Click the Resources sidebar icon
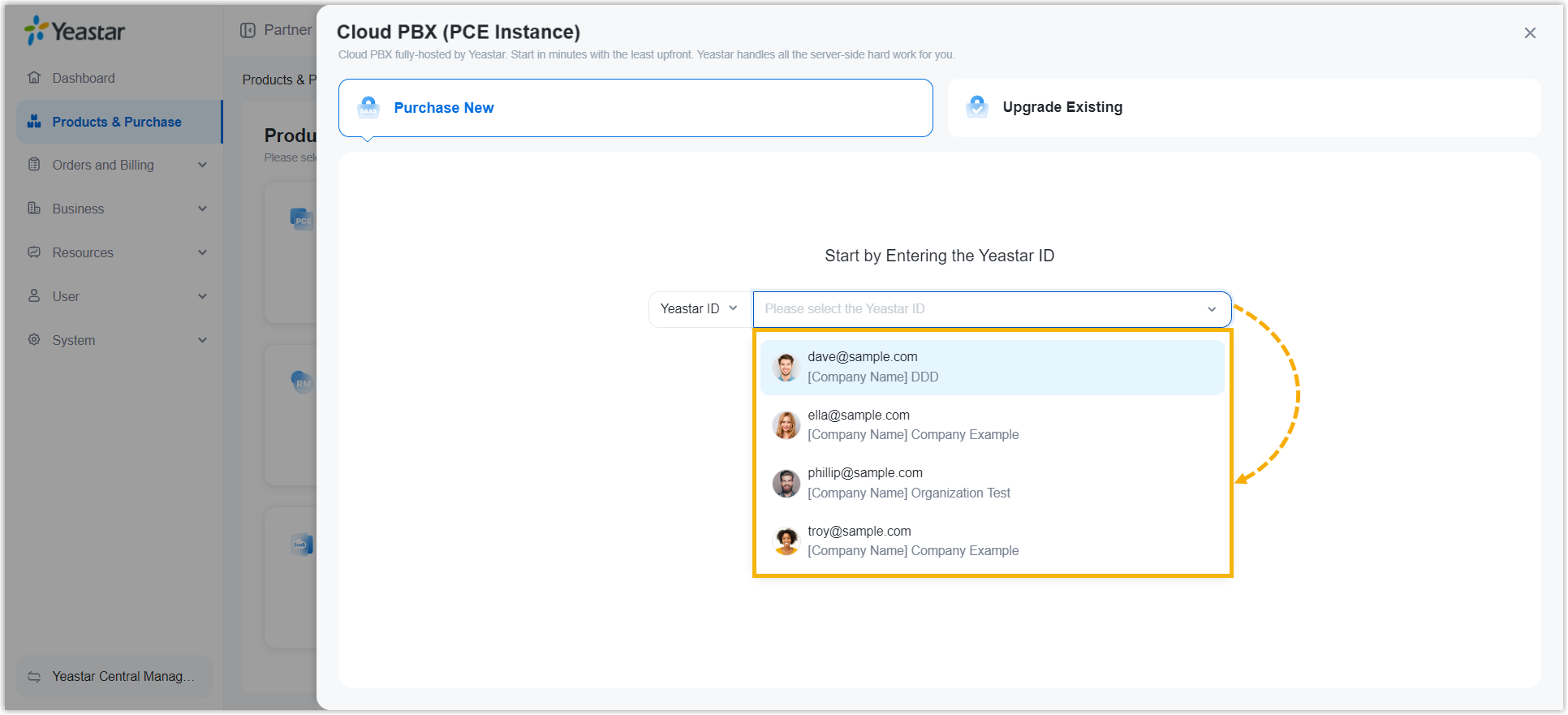The width and height of the screenshot is (1568, 715). tap(34, 252)
